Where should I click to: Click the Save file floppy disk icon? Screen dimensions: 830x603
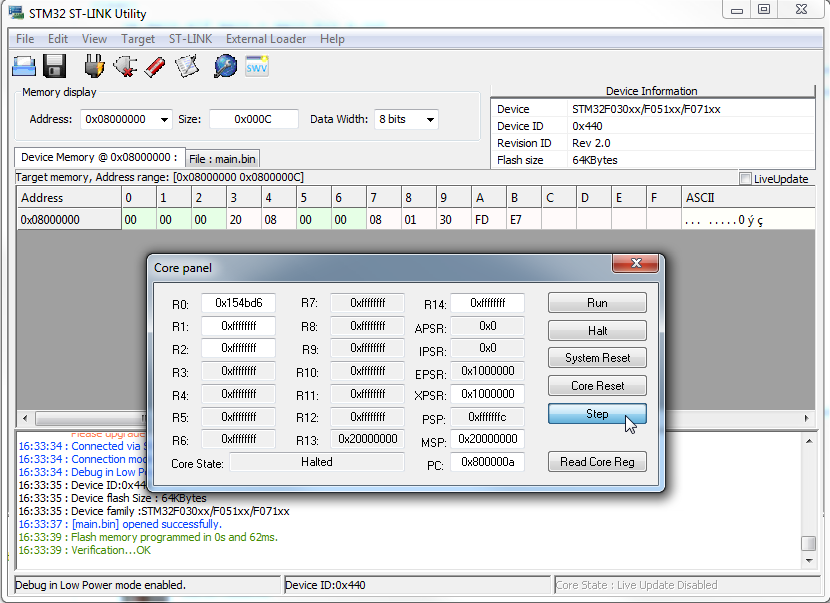pyautogui.click(x=54, y=67)
